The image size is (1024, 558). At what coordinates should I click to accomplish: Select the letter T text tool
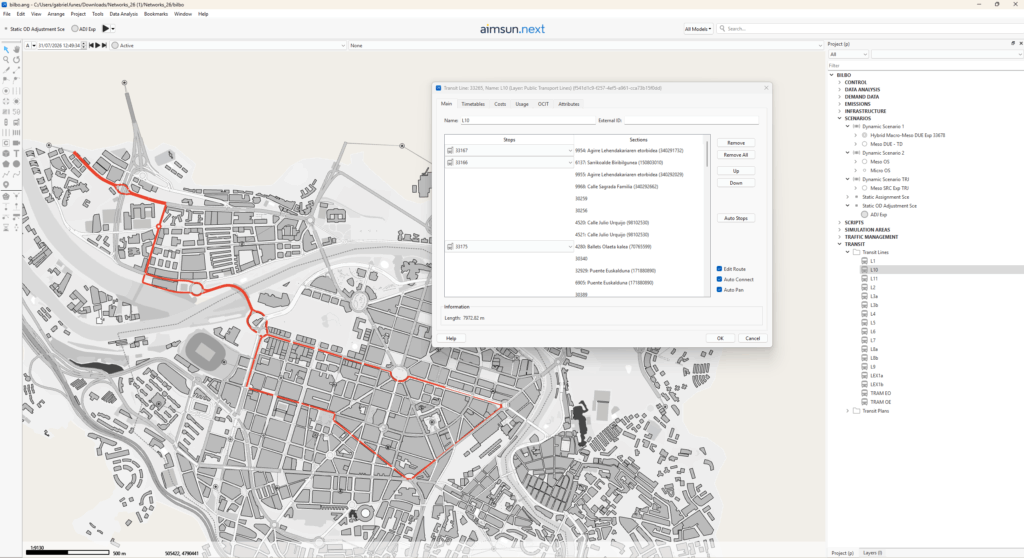click(x=16, y=154)
